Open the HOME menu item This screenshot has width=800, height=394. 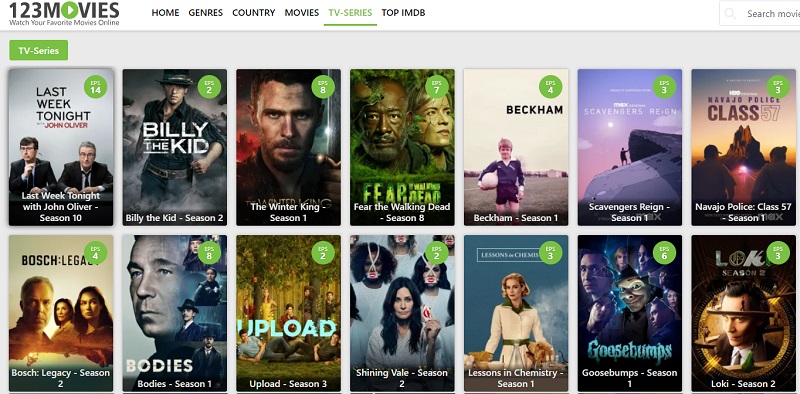click(165, 13)
